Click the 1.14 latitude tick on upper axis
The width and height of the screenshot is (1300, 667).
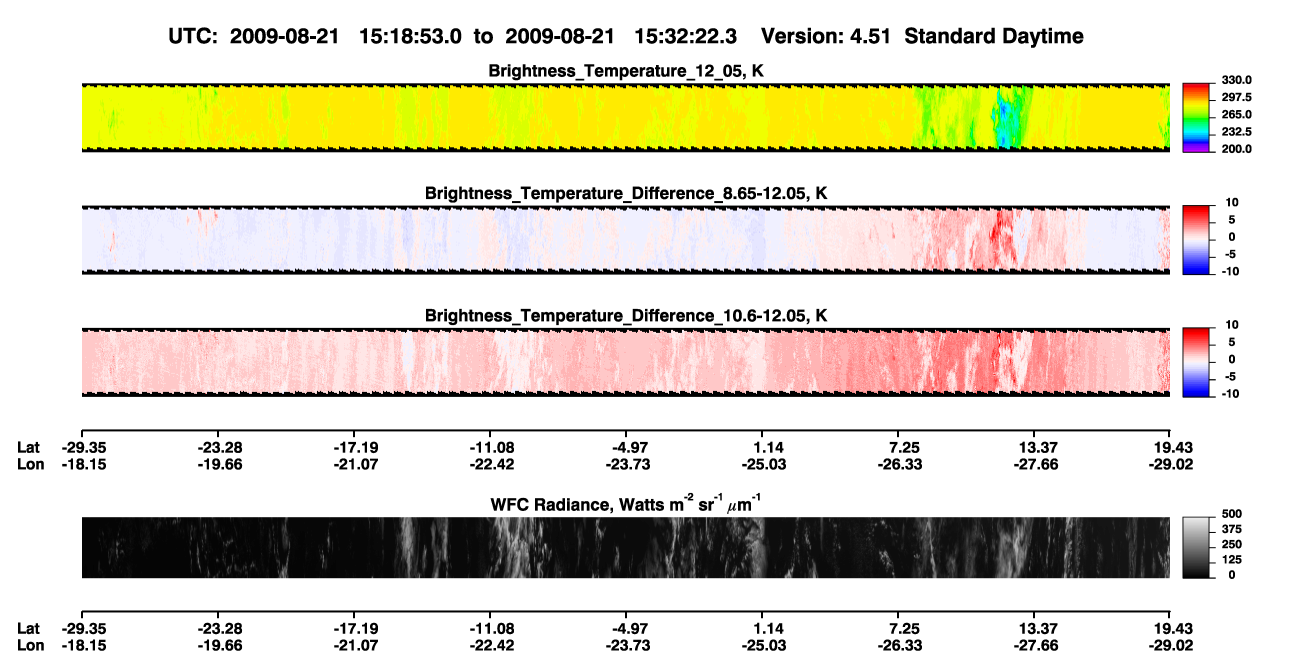click(763, 447)
